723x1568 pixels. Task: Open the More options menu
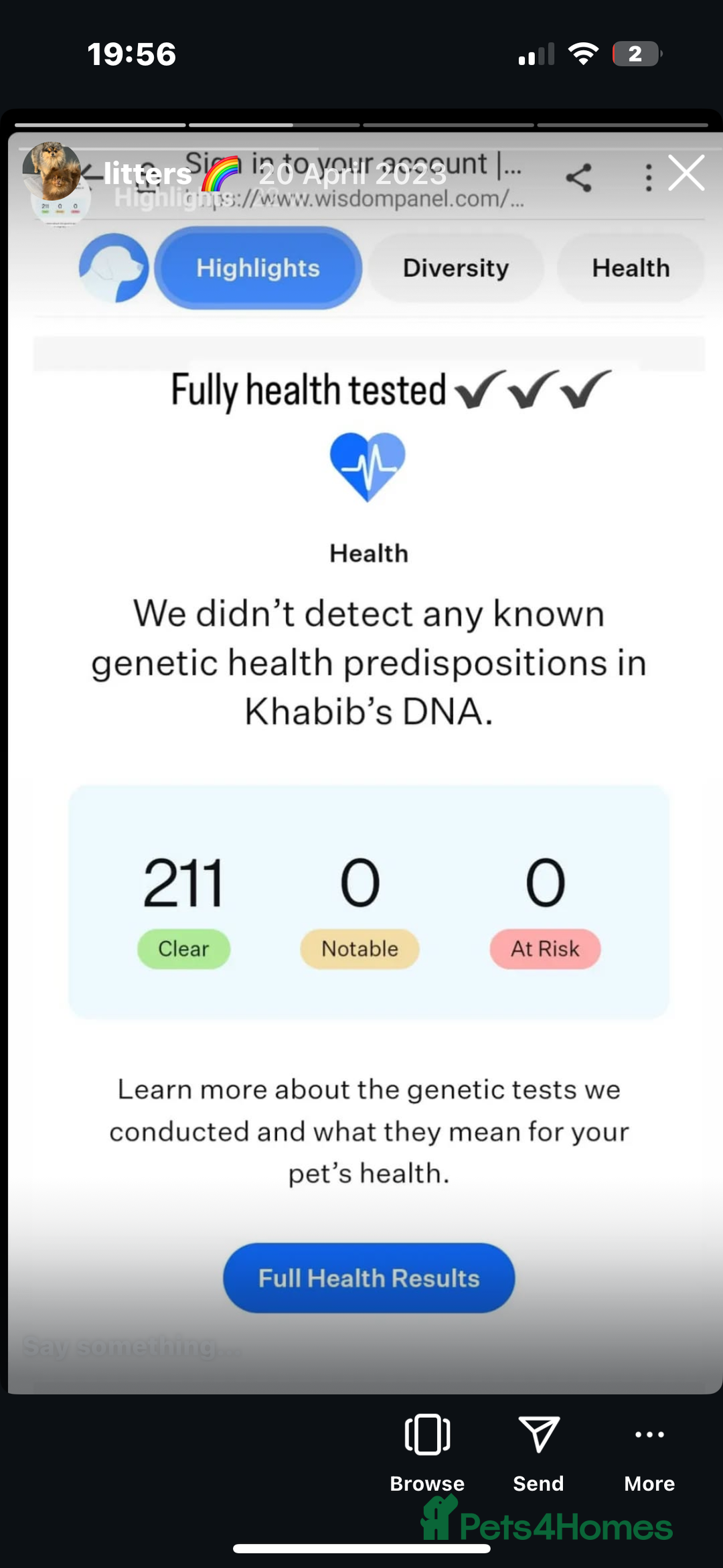click(x=649, y=1435)
